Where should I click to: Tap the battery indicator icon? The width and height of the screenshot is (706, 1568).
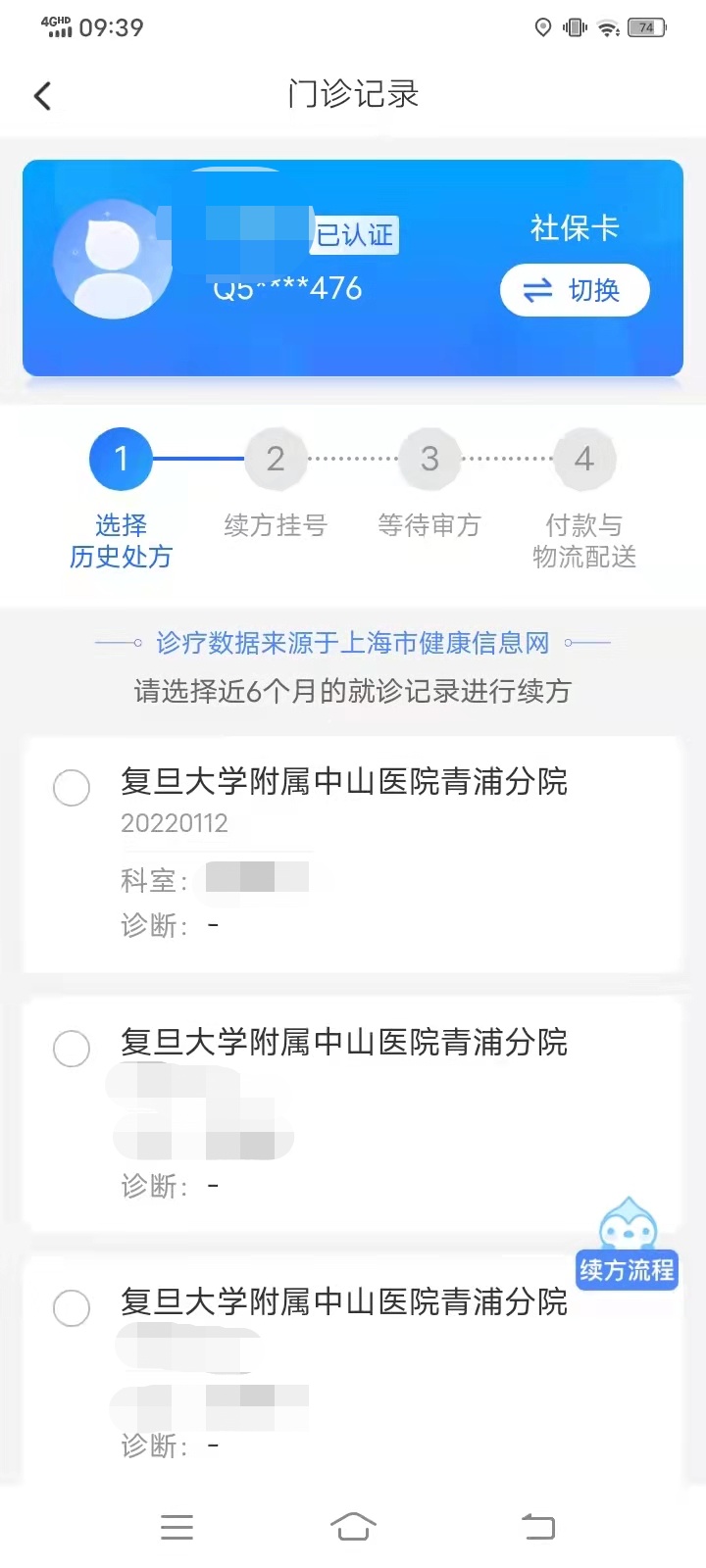[x=646, y=27]
